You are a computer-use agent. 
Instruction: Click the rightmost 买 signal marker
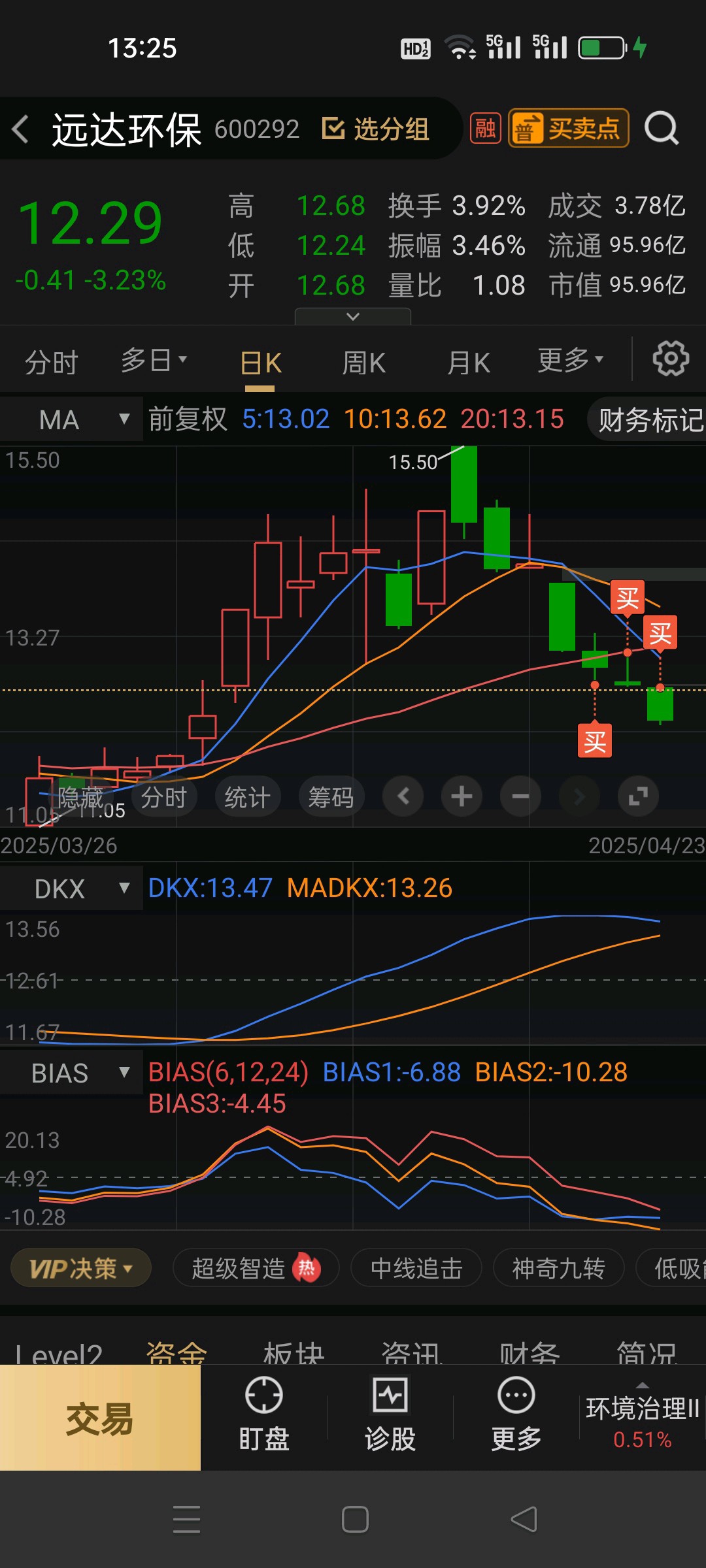click(x=660, y=632)
